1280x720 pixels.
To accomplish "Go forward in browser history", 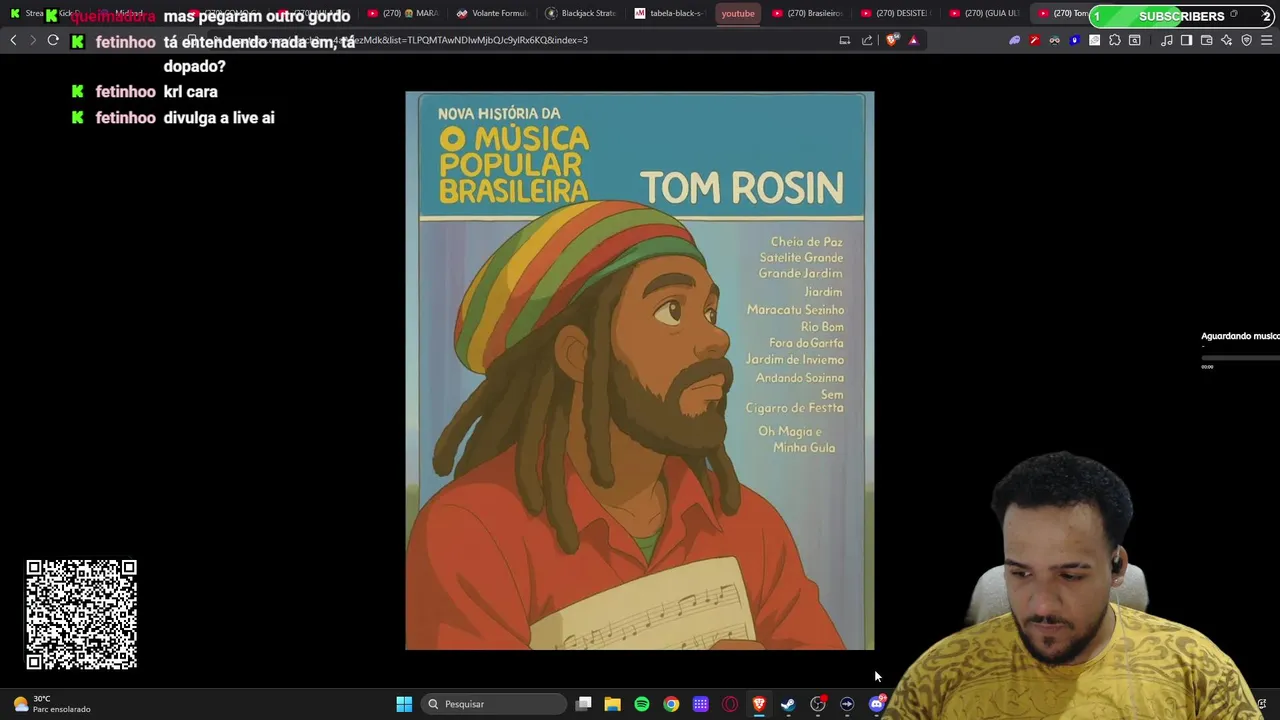I will coord(32,40).
